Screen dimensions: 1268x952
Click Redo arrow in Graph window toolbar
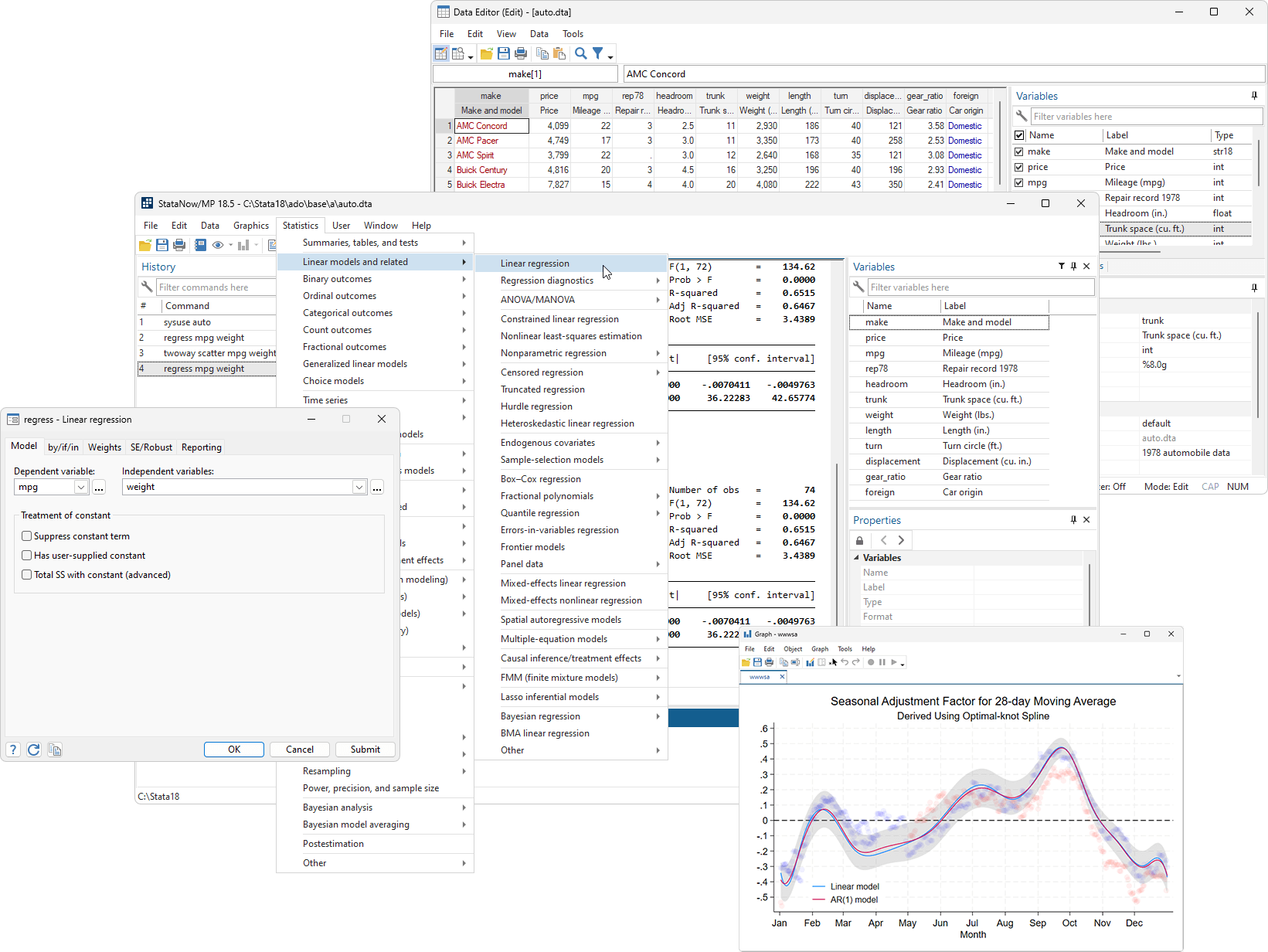pos(856,662)
